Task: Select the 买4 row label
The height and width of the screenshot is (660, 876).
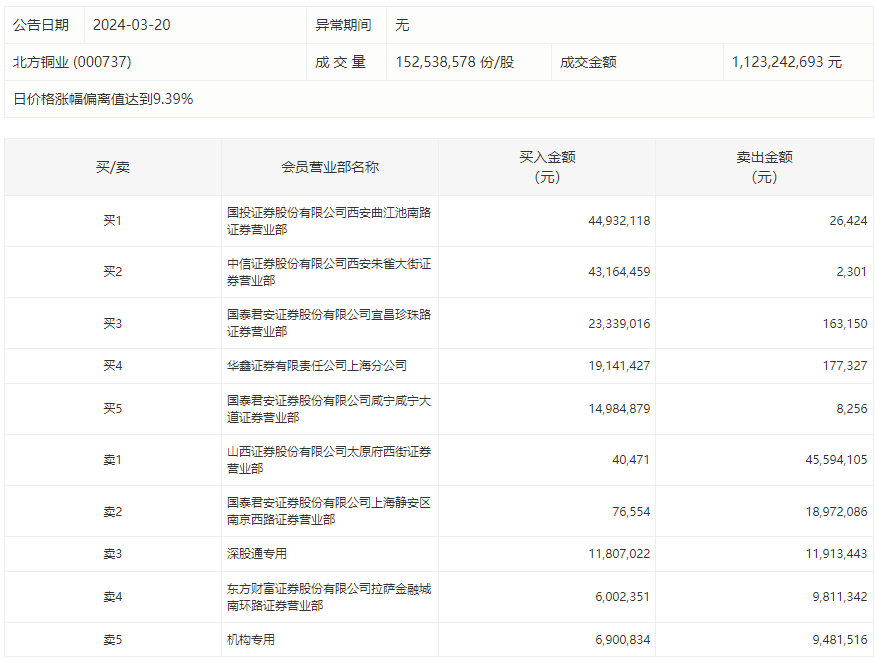Action: pyautogui.click(x=112, y=365)
